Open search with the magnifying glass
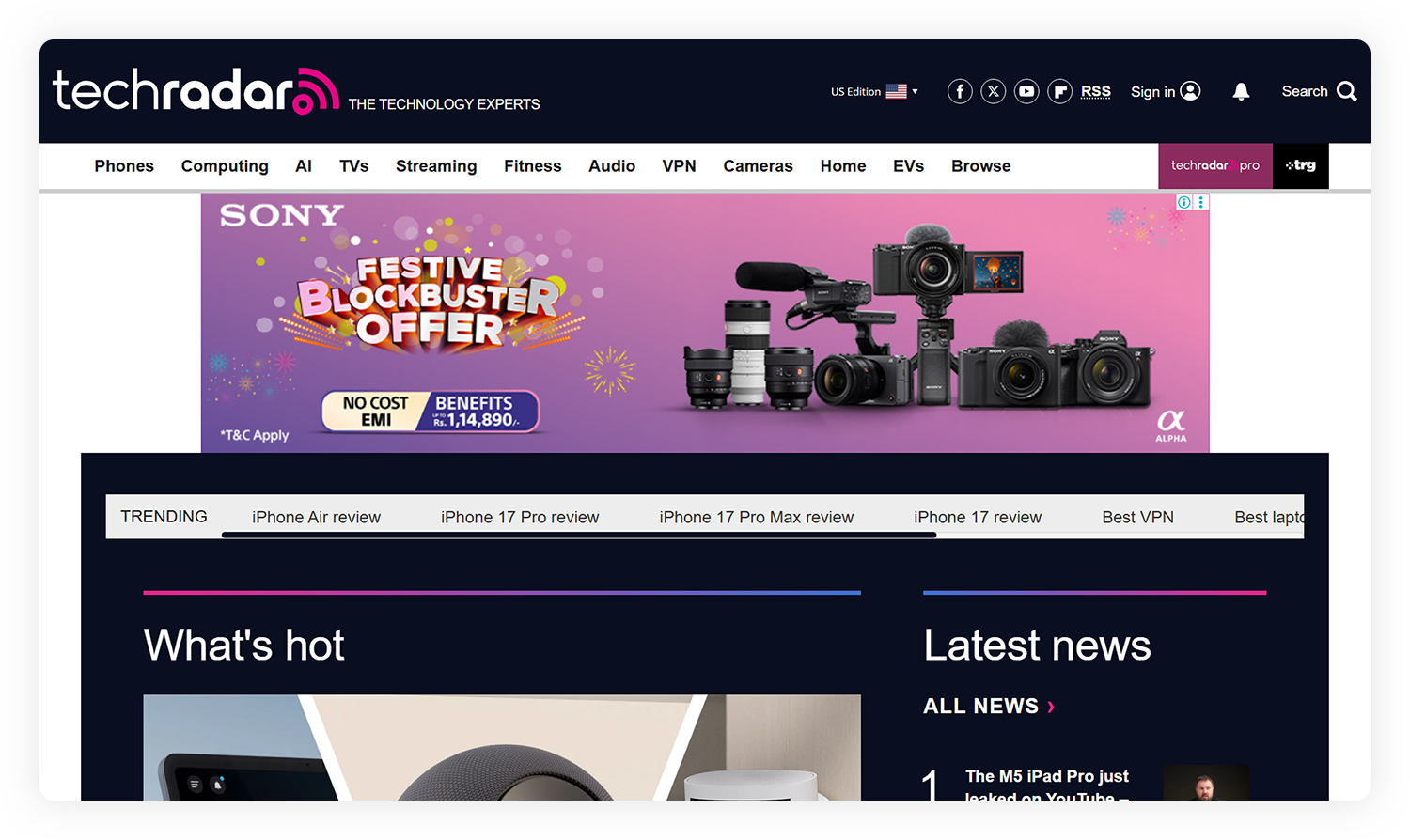The height and width of the screenshot is (840, 1410). [x=1346, y=91]
